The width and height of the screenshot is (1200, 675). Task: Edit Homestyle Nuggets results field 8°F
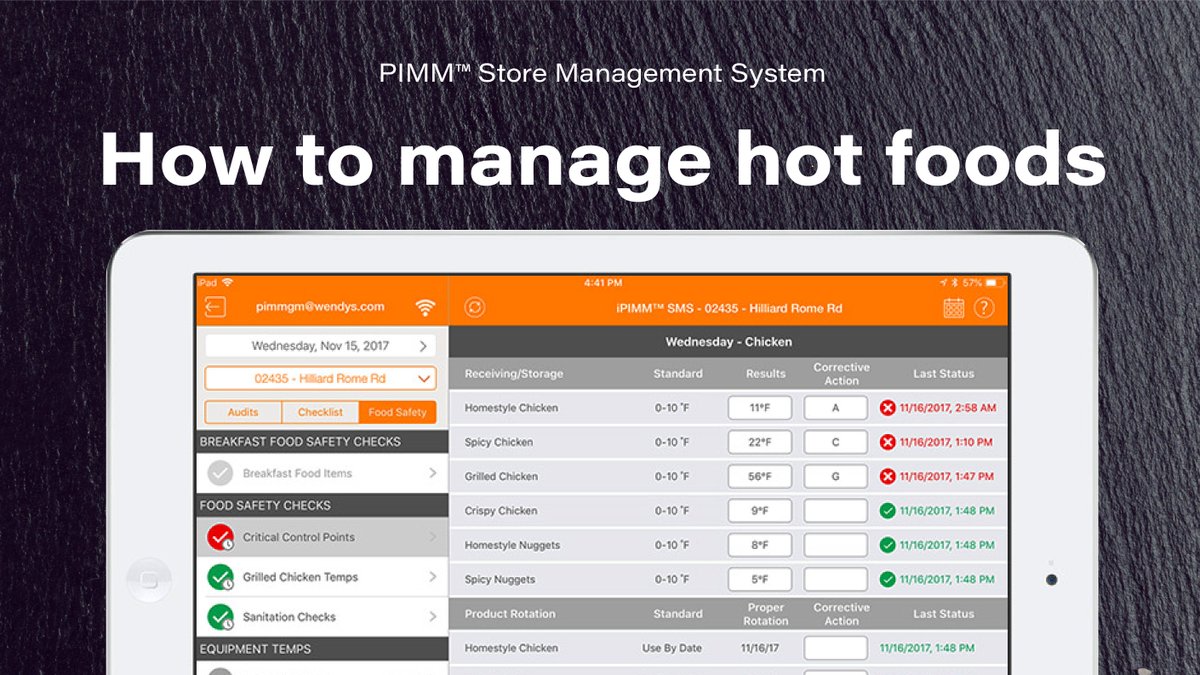[x=760, y=545]
